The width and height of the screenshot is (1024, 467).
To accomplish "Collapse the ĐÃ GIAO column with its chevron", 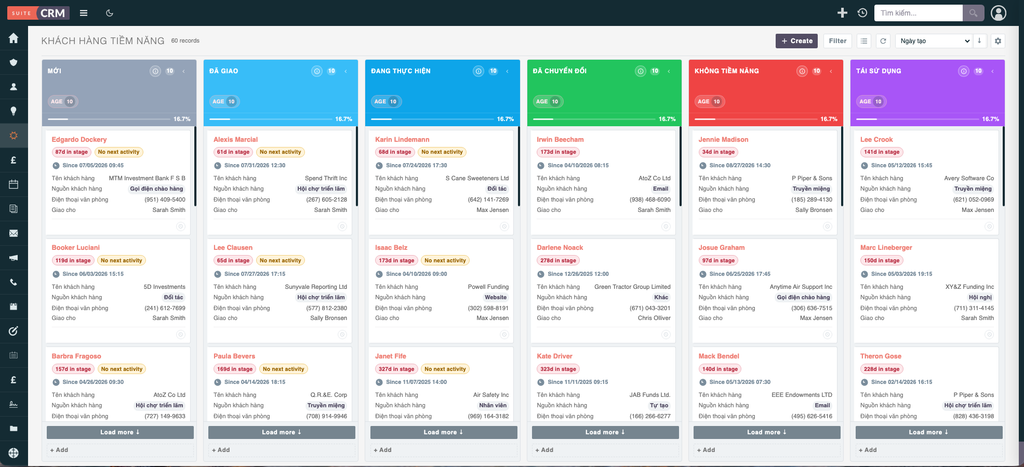I will point(345,71).
